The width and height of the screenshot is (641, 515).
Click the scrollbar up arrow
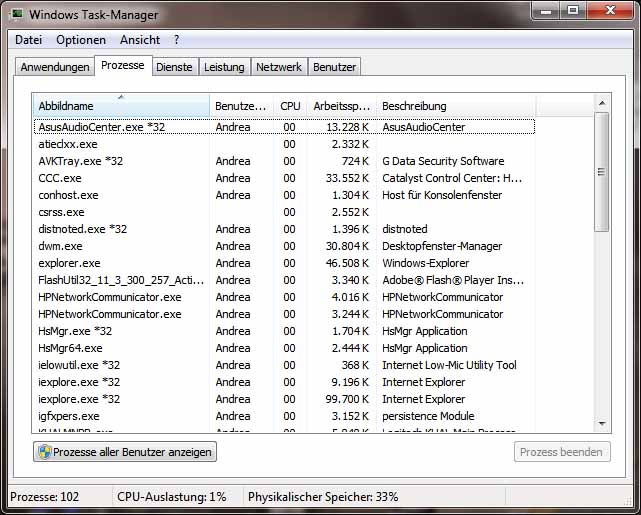tap(602, 103)
